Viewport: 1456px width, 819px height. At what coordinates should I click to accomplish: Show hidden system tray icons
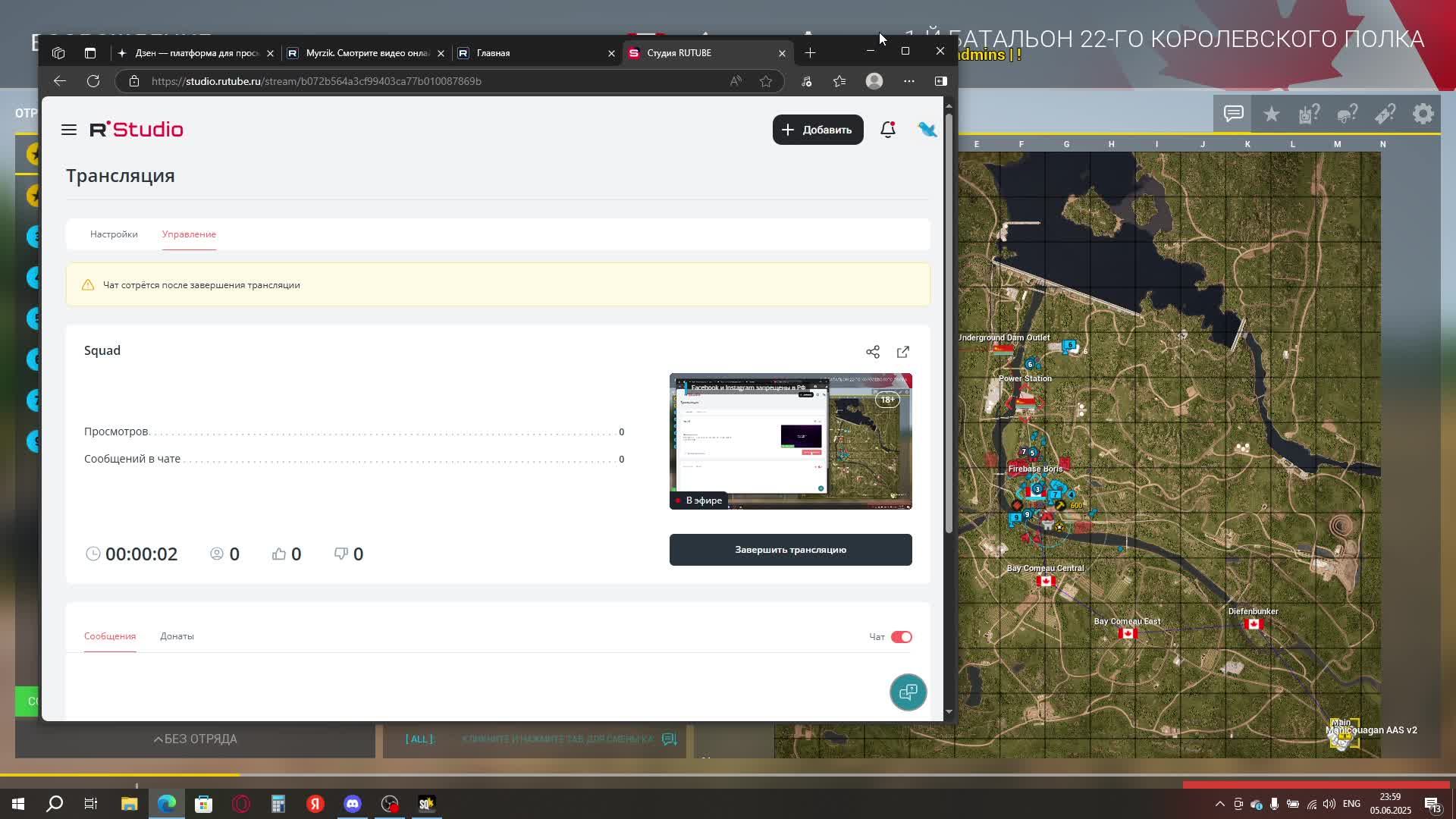[1219, 804]
